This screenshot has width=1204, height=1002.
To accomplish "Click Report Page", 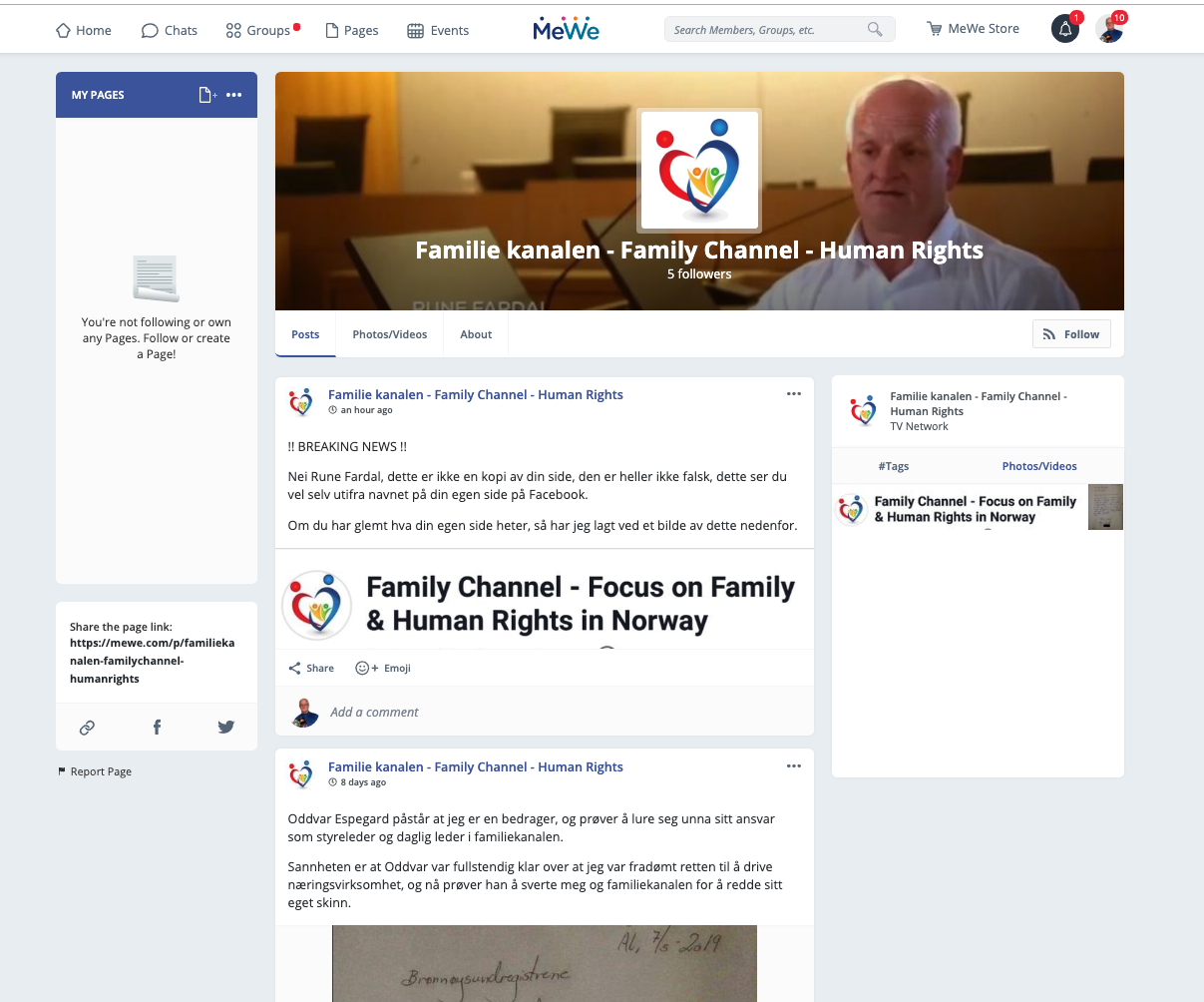I will click(95, 771).
